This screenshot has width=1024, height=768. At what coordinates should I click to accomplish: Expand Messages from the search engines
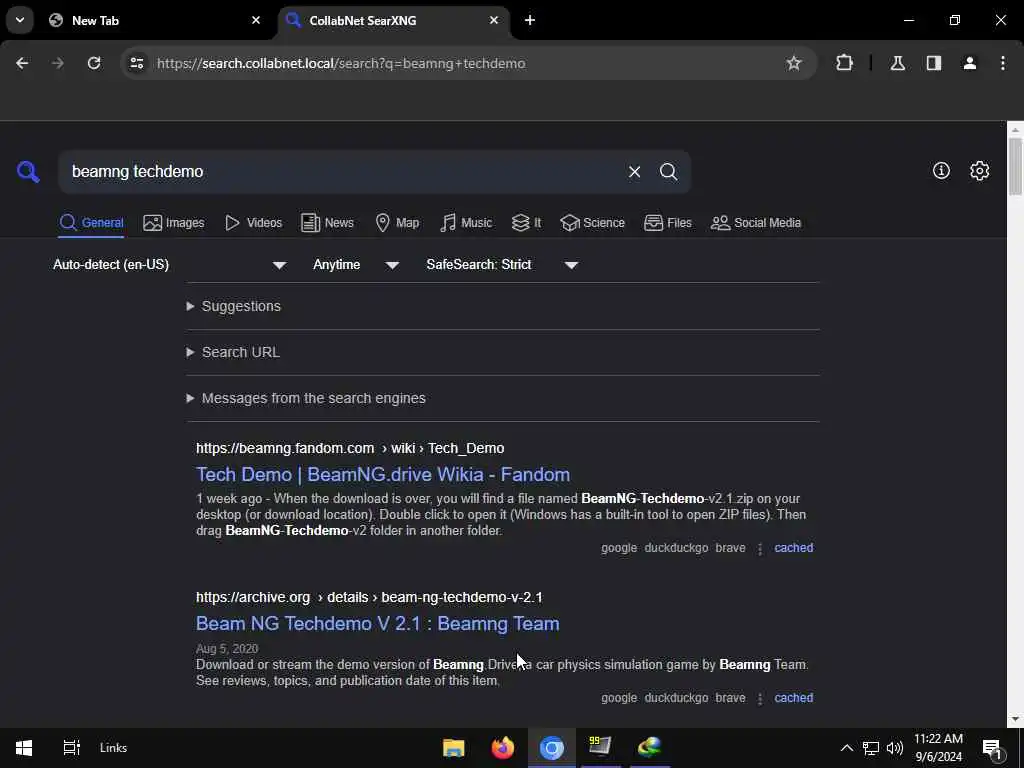(x=306, y=398)
